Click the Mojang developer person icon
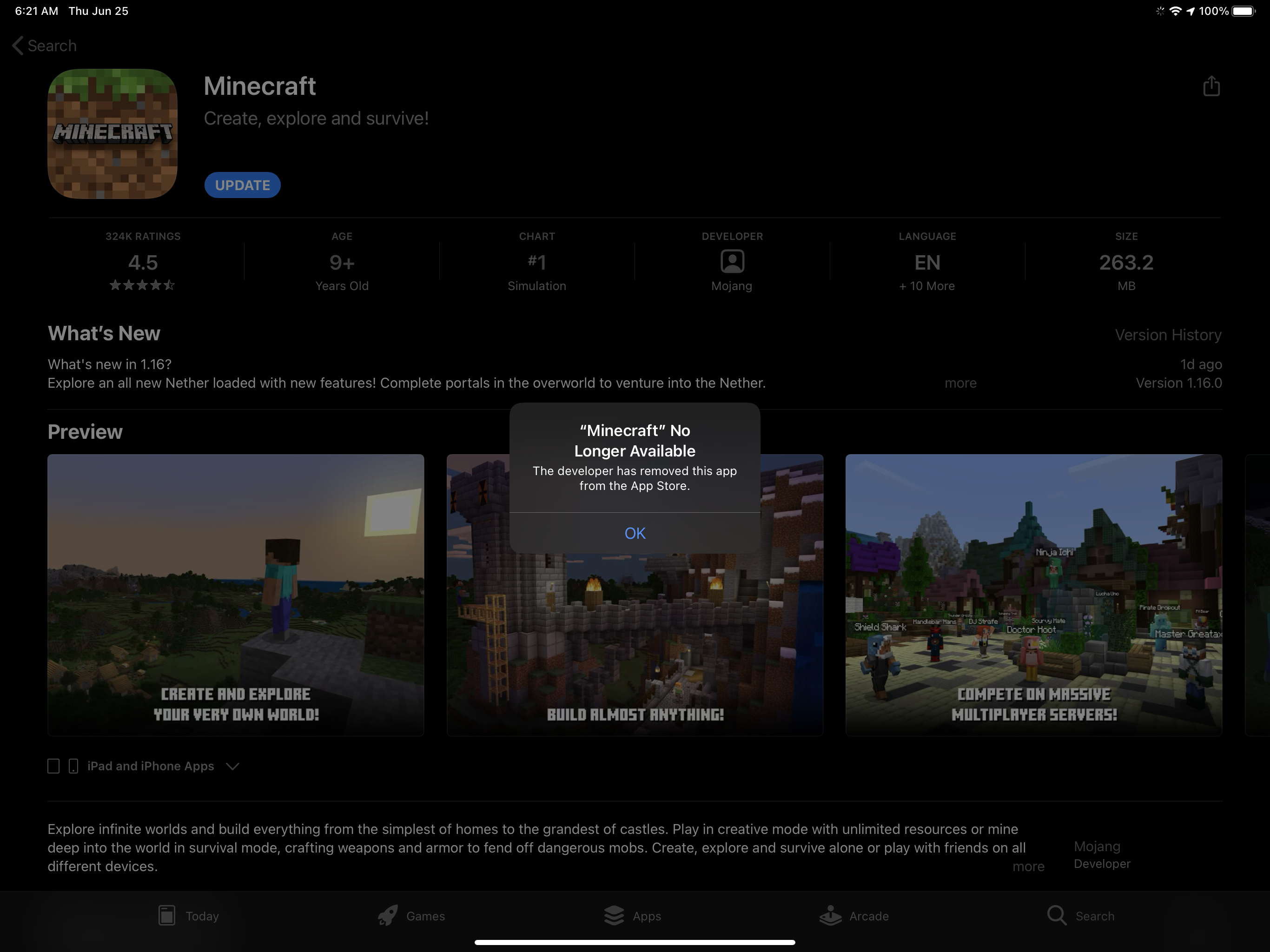 click(x=732, y=262)
